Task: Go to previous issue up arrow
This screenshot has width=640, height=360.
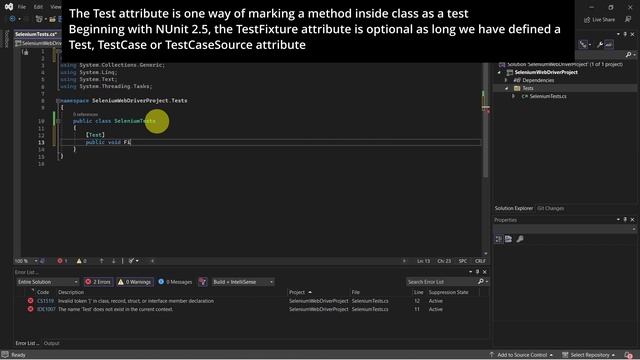Action: [102, 261]
